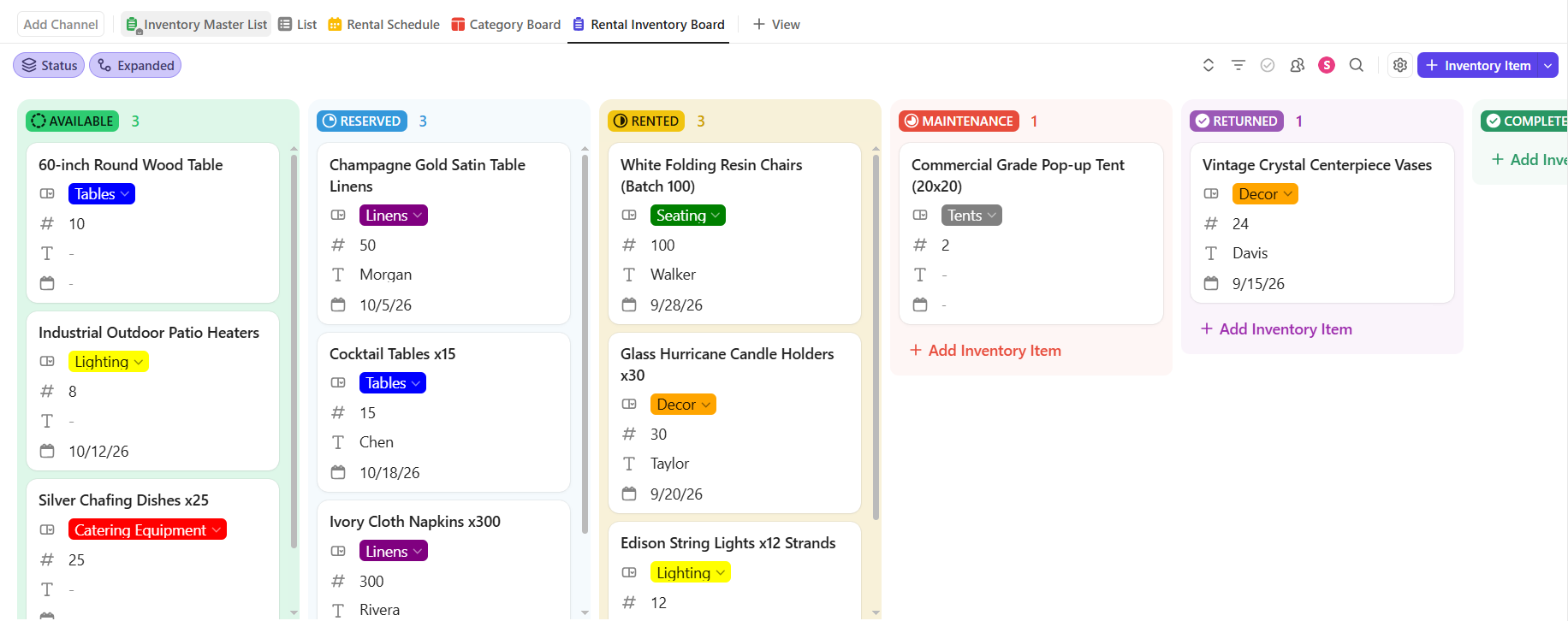Click calendar icon on White Folding Resin Chairs card
1568x621 pixels.
pos(629,305)
